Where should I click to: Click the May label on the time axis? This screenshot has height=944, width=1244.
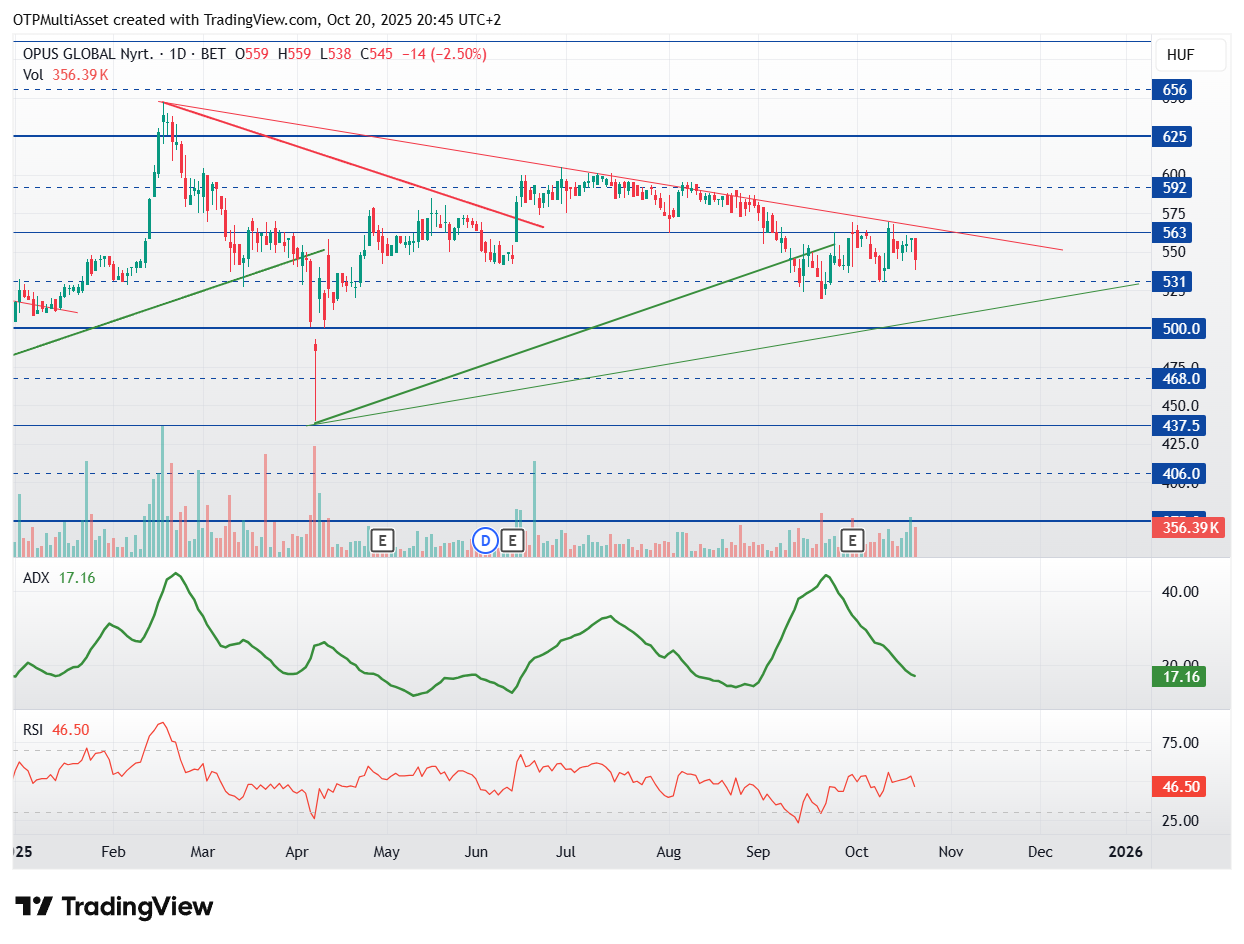[x=386, y=852]
